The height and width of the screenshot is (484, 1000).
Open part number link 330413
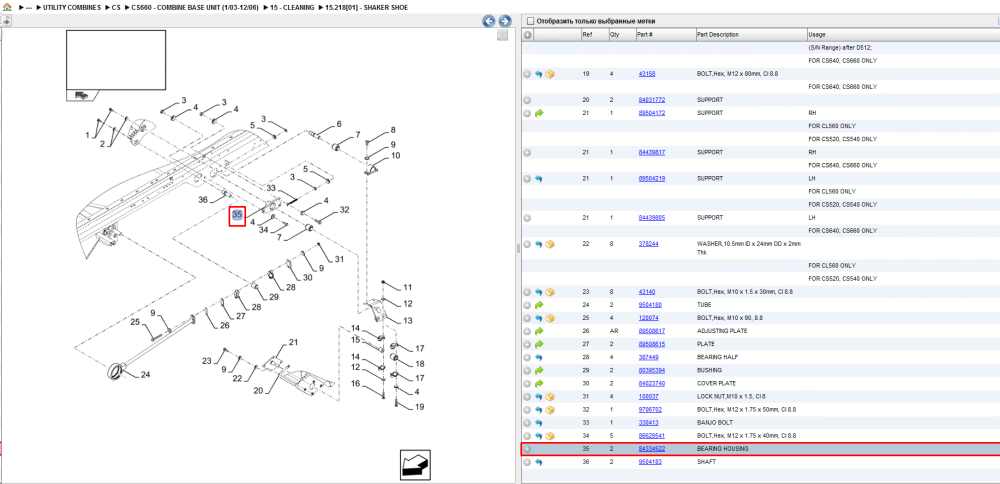tap(648, 423)
